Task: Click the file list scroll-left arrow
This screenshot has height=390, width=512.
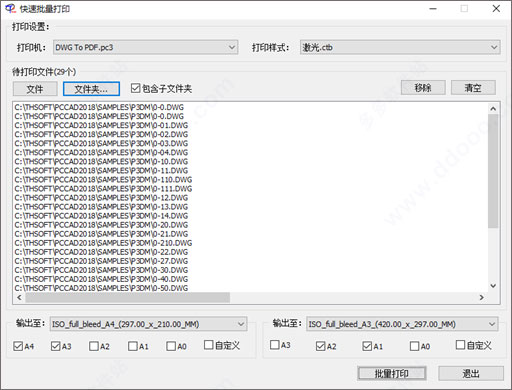Action: pyautogui.click(x=19, y=297)
